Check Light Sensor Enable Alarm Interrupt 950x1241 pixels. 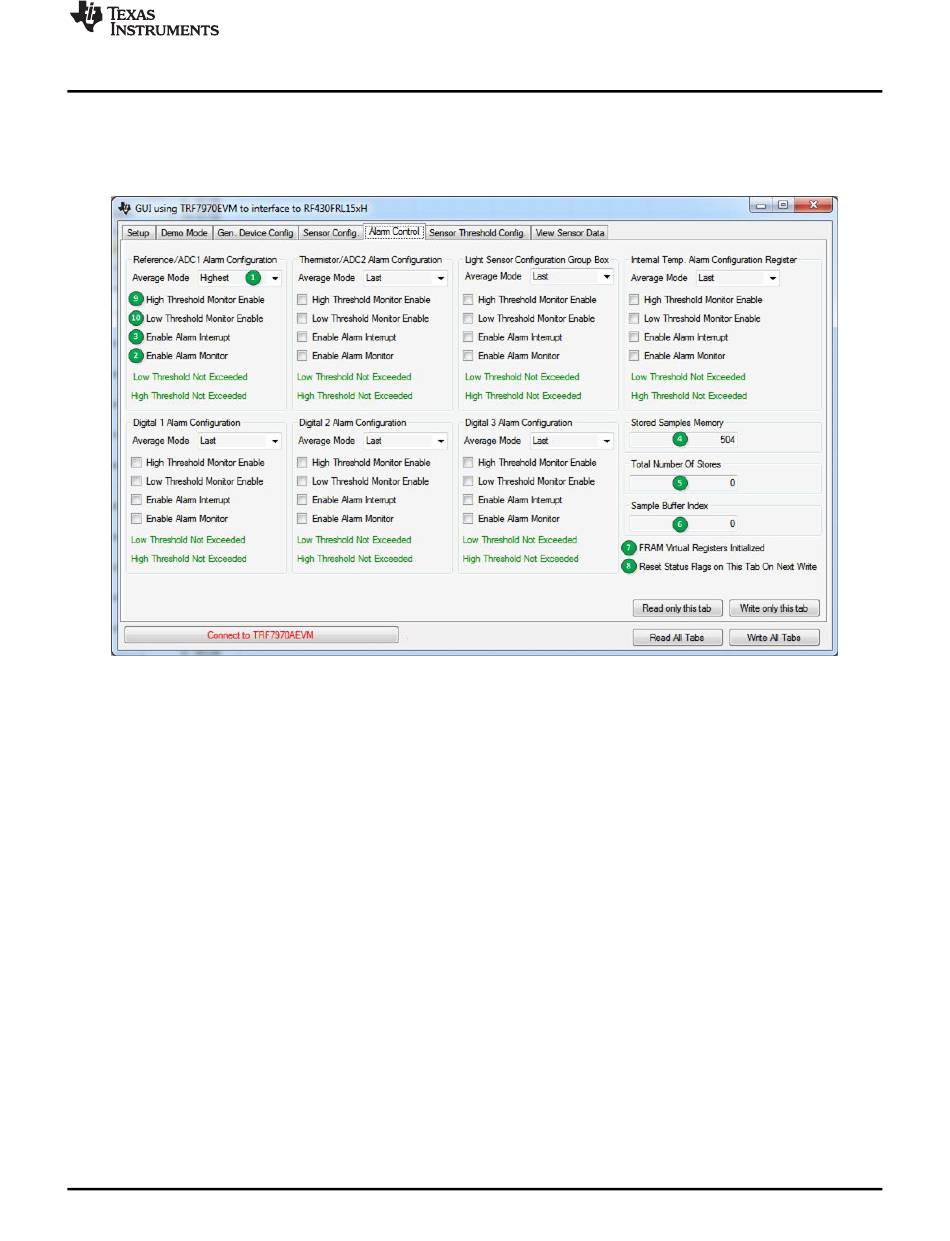click(469, 337)
